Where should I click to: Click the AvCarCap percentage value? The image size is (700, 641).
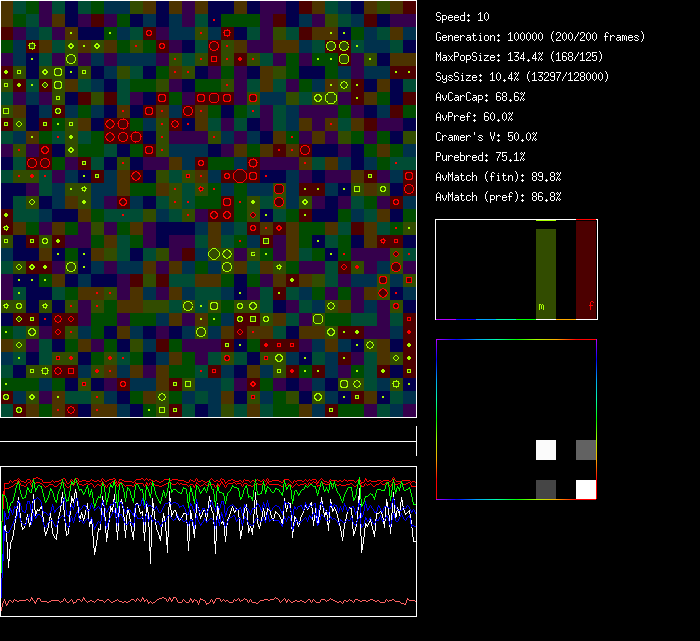tap(510, 97)
